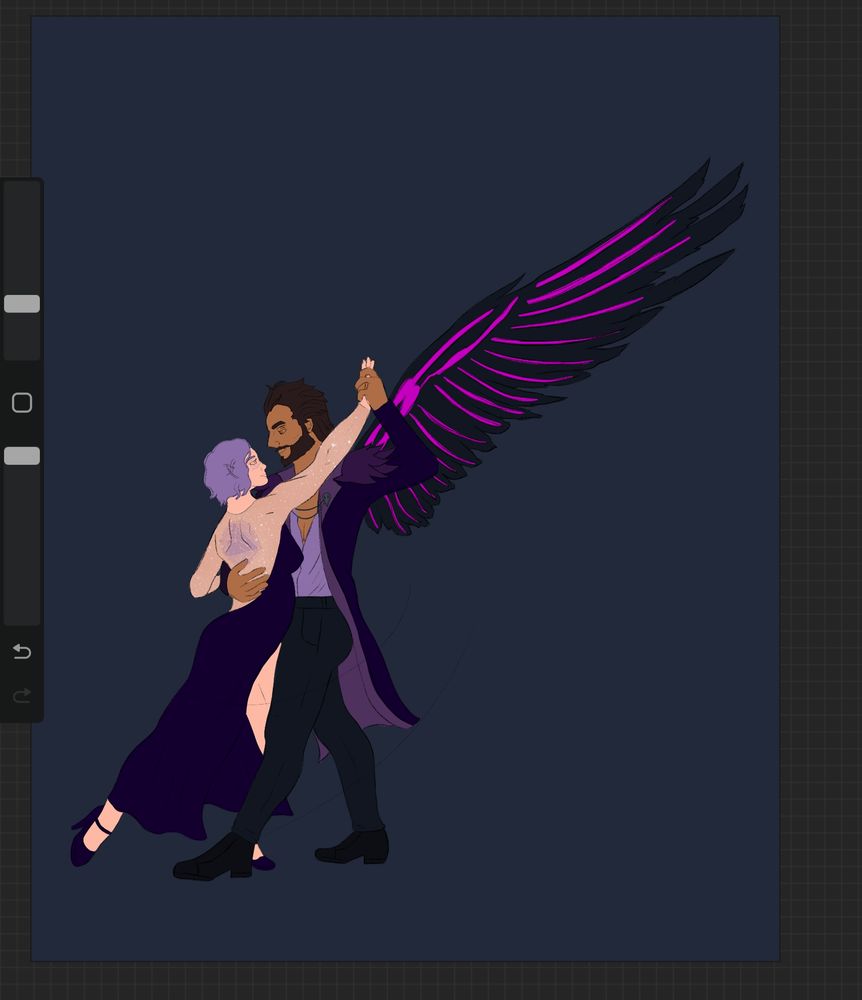Tap the undo arrow in the sidebar
Viewport: 862px width, 1000px height.
pyautogui.click(x=22, y=651)
